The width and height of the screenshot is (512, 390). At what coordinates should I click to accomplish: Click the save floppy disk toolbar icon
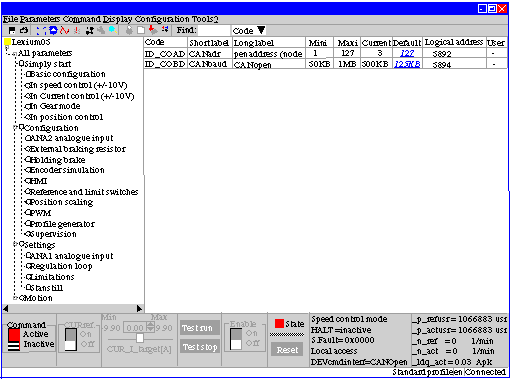point(12,30)
